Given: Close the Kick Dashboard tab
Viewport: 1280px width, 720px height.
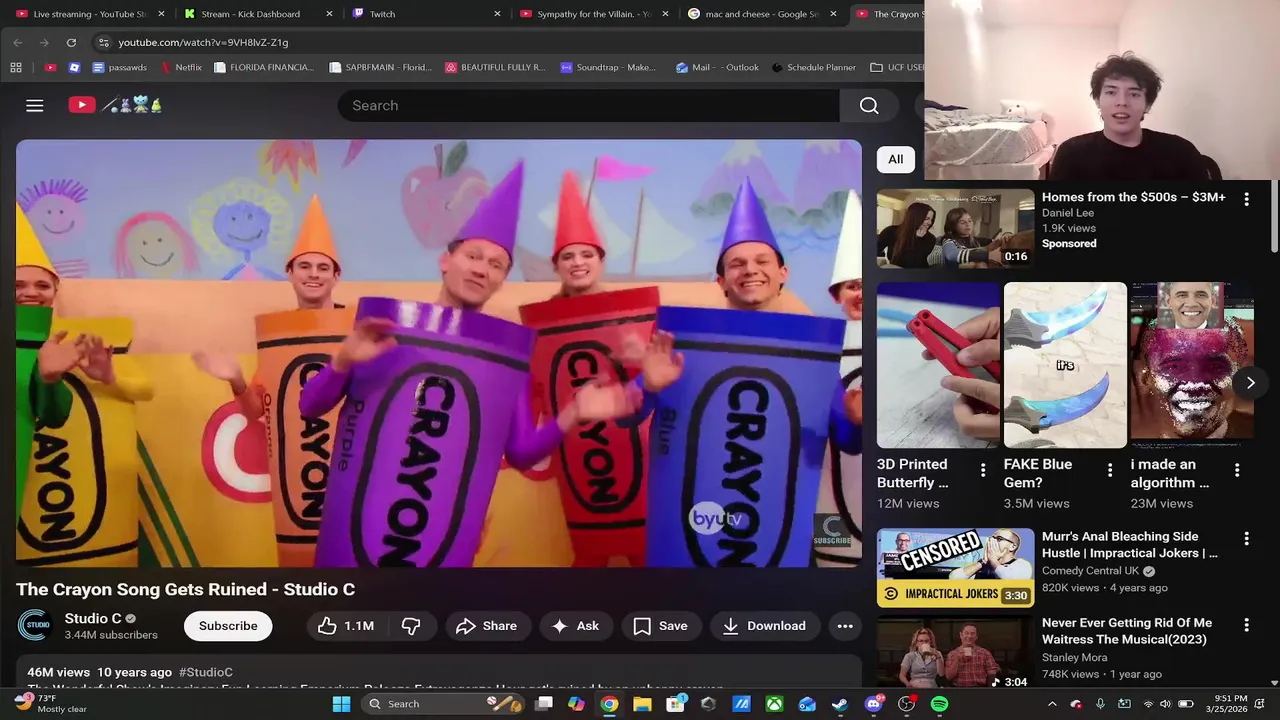Looking at the screenshot, I should click(330, 14).
